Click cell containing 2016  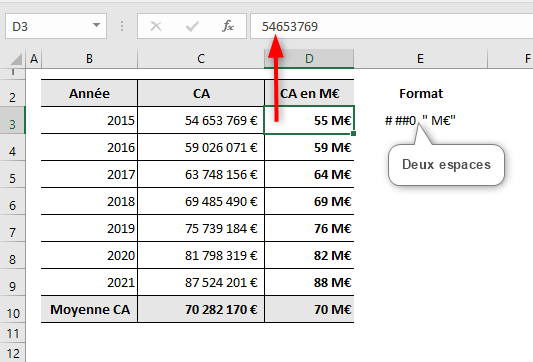pyautogui.click(x=89, y=147)
